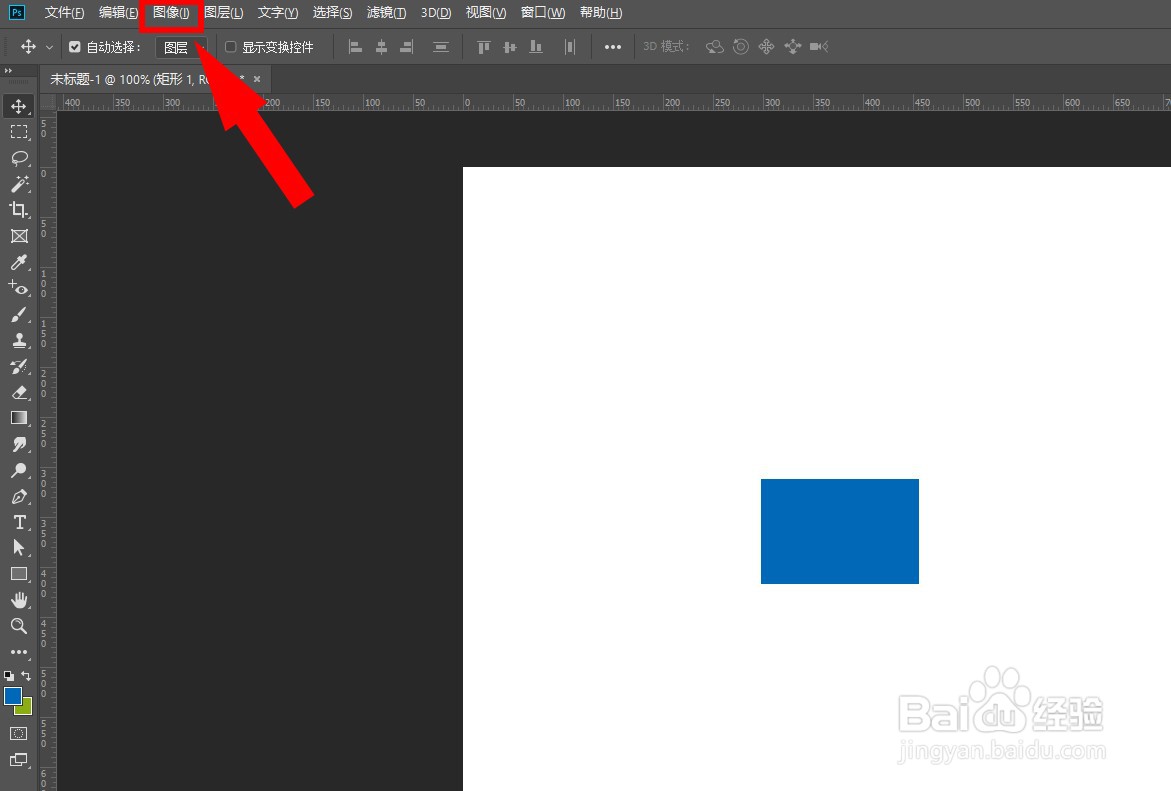
Task: Select the Clone Stamp tool
Action: coord(19,341)
